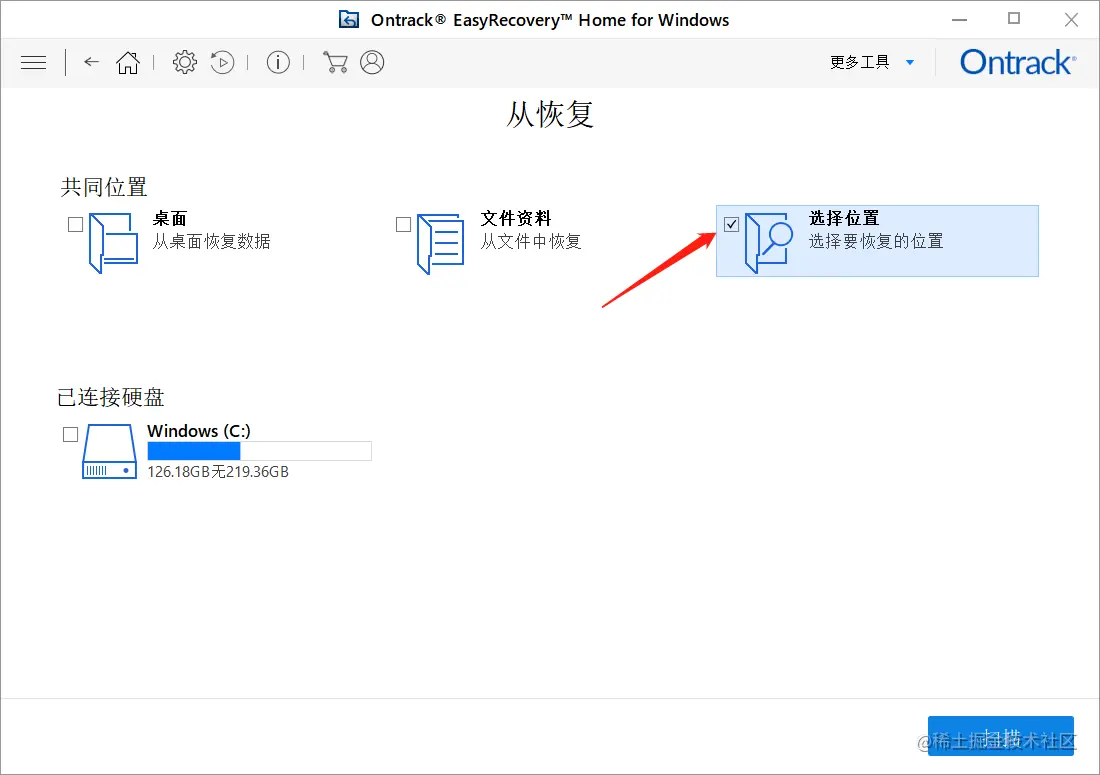Click the documents folder icon

pos(441,243)
